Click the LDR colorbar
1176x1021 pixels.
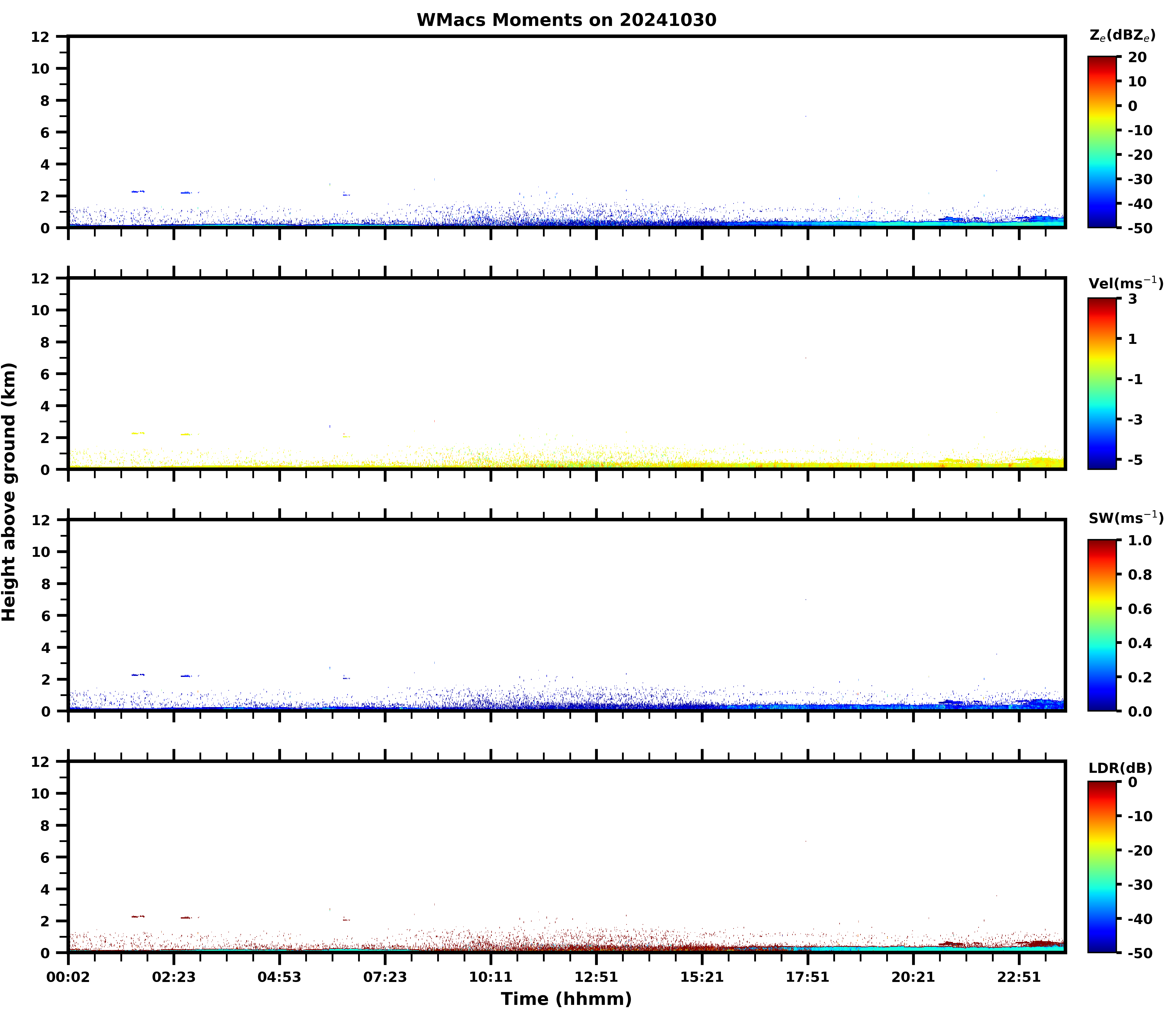[x=1102, y=867]
